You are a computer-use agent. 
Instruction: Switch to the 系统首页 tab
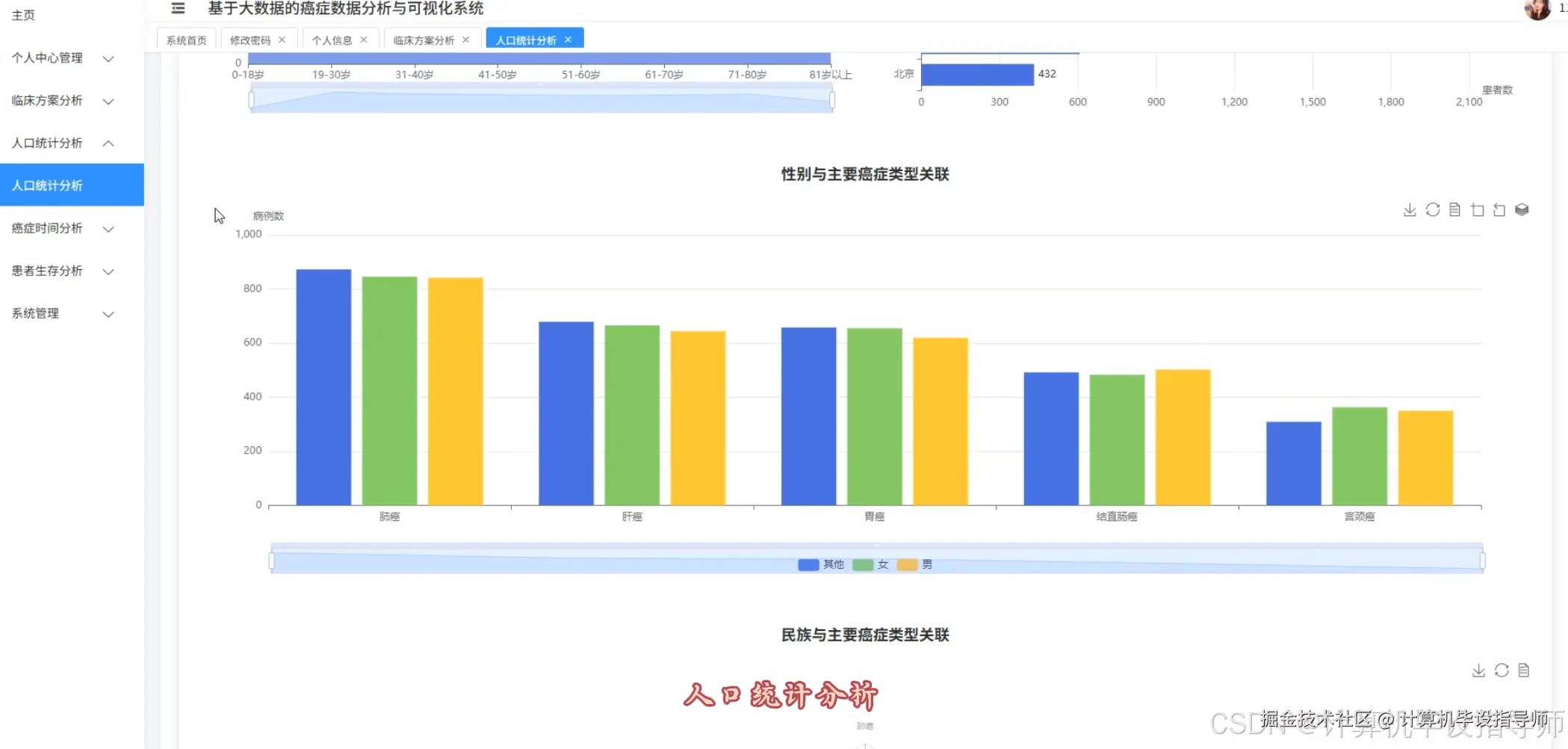pyautogui.click(x=185, y=40)
